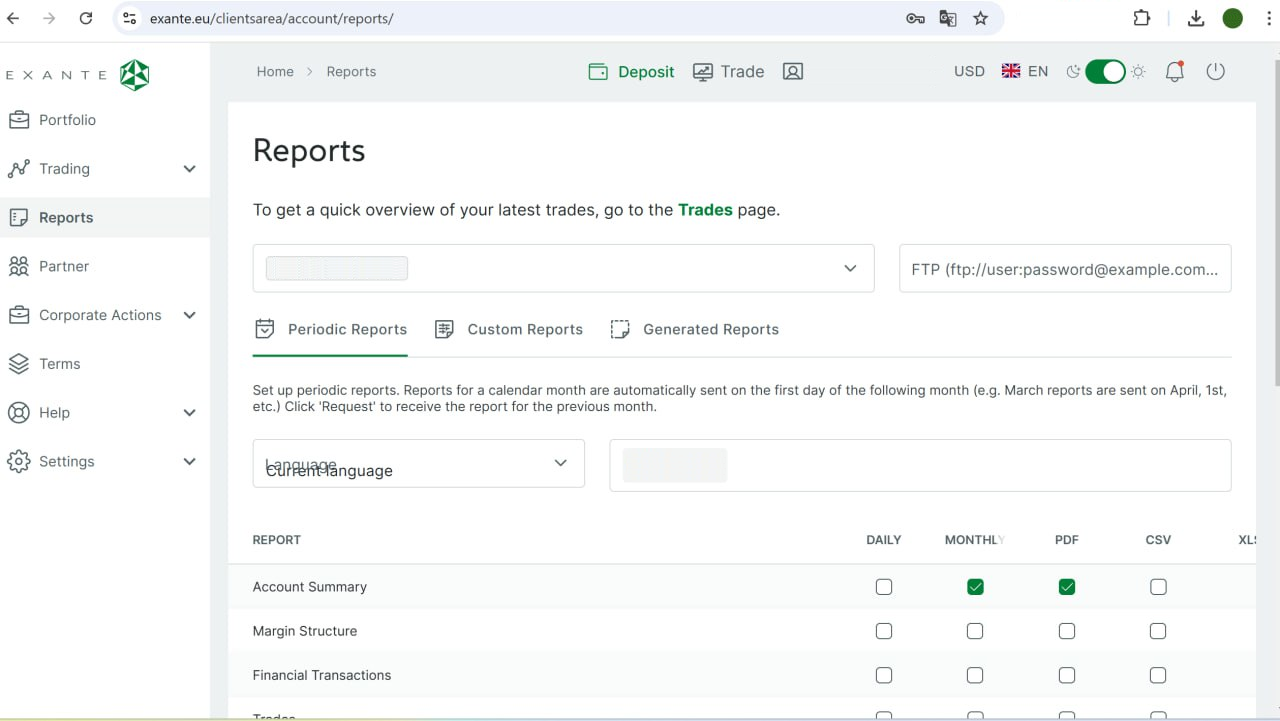Click the FTP address input field
The width and height of the screenshot is (1280, 721).
pos(1064,269)
